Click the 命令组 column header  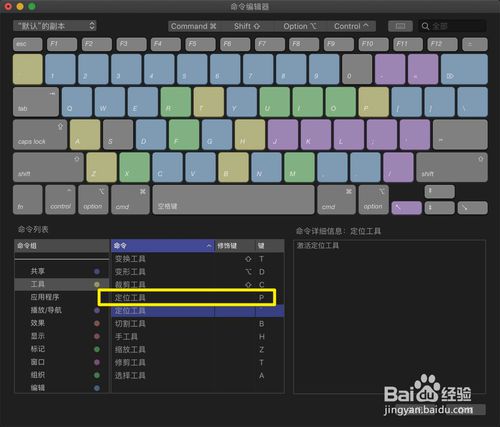point(62,246)
